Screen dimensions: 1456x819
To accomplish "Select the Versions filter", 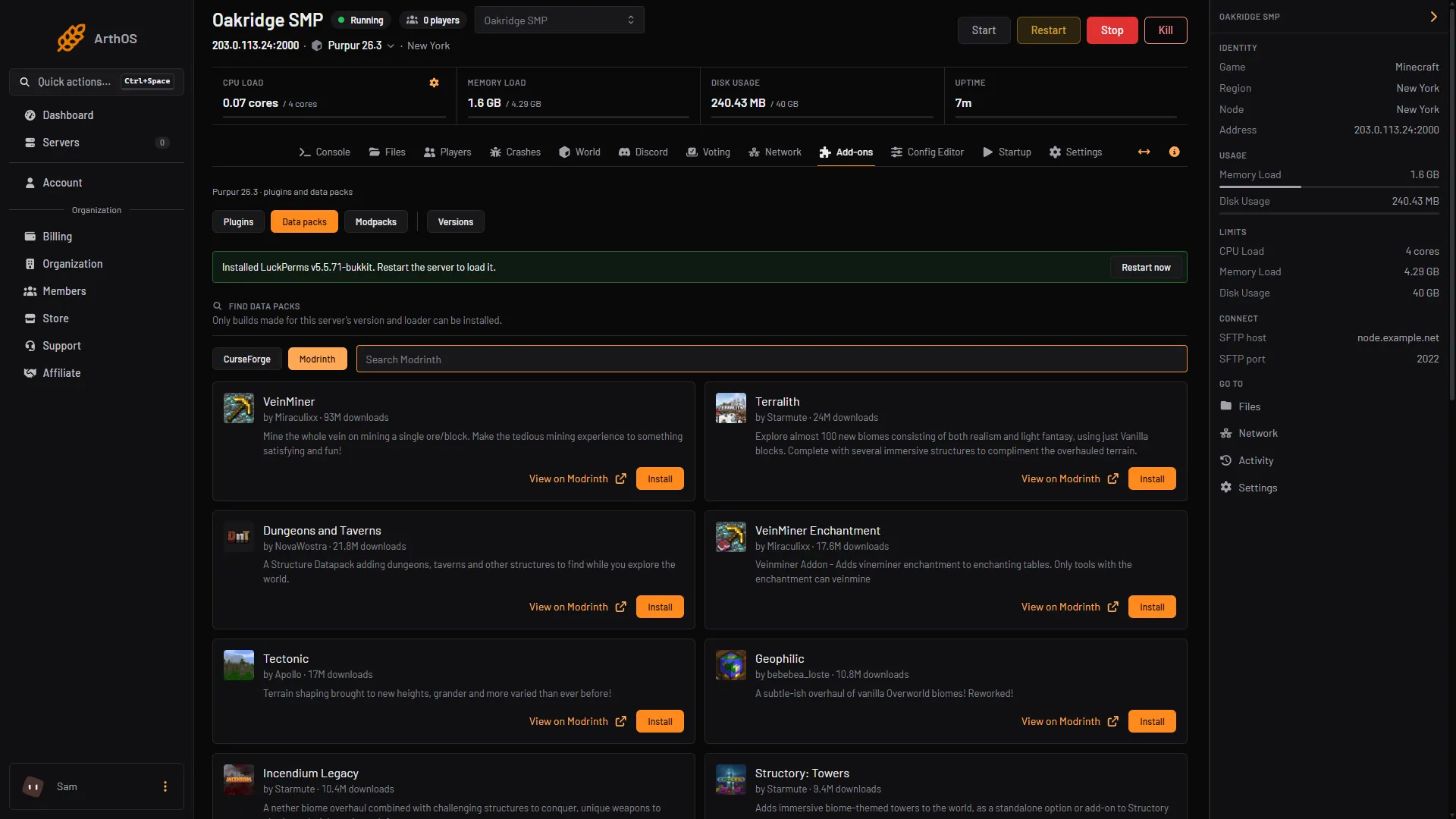I will point(456,221).
